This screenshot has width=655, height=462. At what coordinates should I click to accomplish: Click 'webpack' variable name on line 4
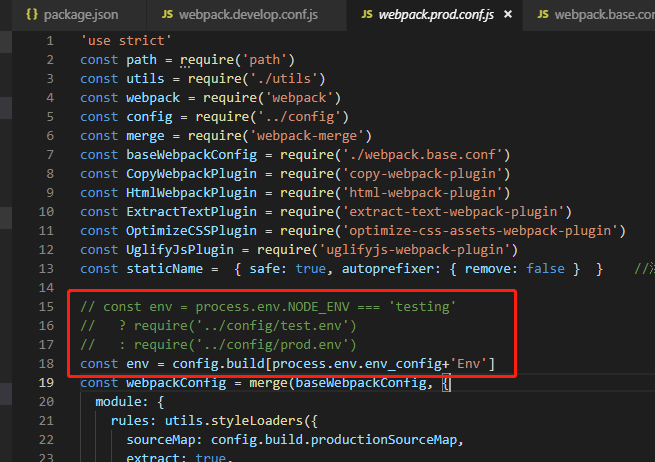click(x=153, y=98)
